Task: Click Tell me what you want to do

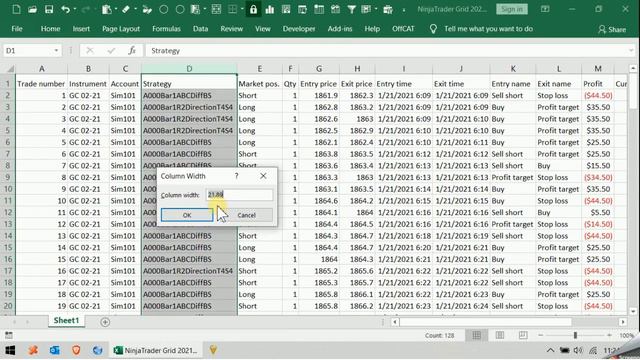Action: pos(488,29)
